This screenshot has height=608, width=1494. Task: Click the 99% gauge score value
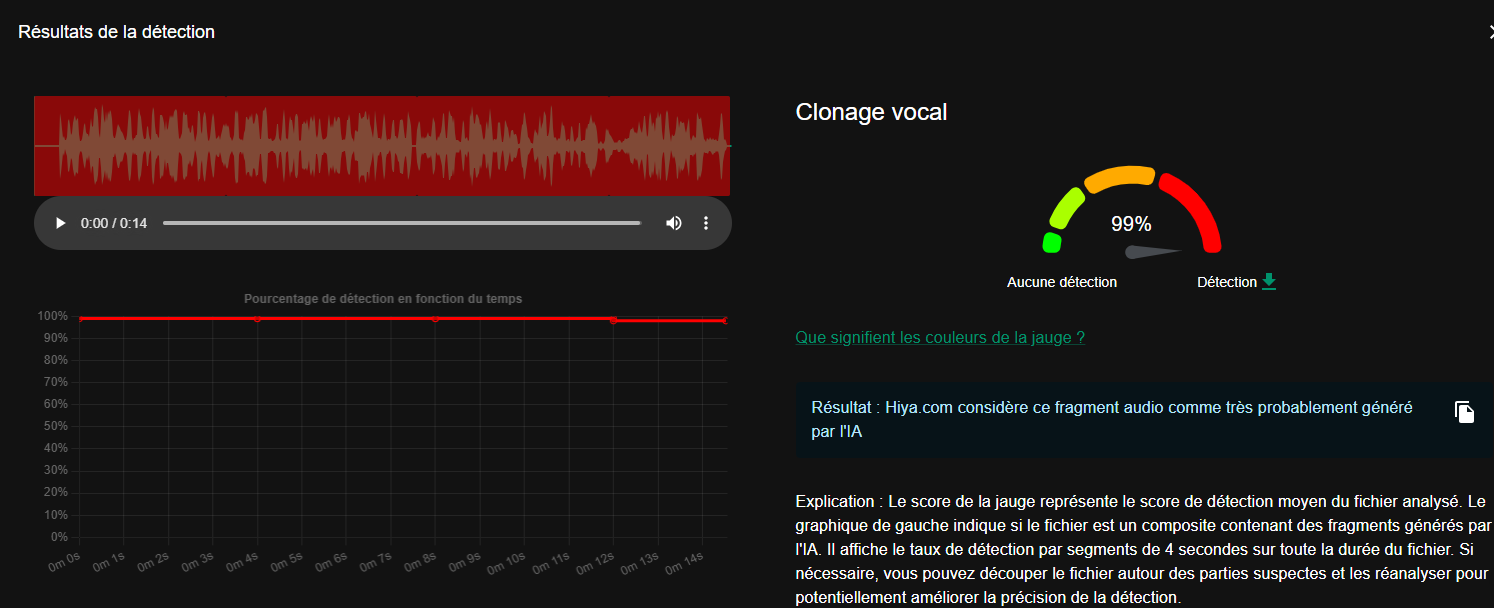(1131, 224)
